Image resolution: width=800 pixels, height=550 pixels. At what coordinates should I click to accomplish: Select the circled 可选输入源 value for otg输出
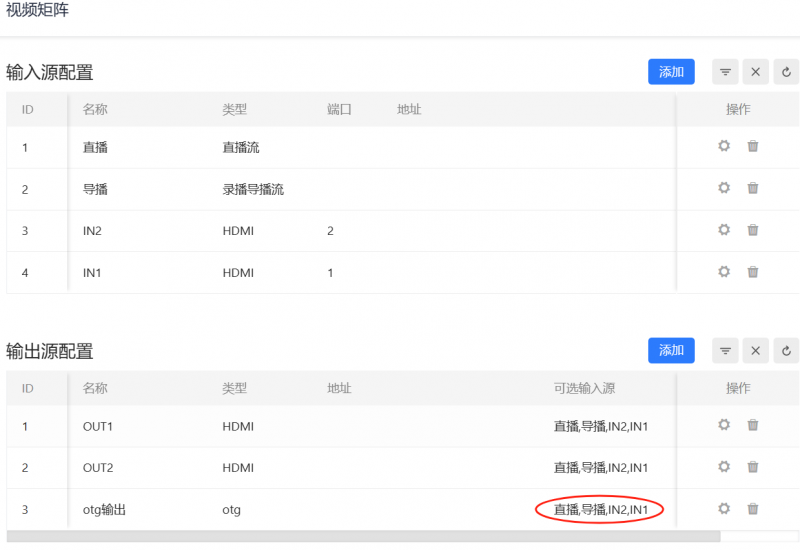[601, 510]
